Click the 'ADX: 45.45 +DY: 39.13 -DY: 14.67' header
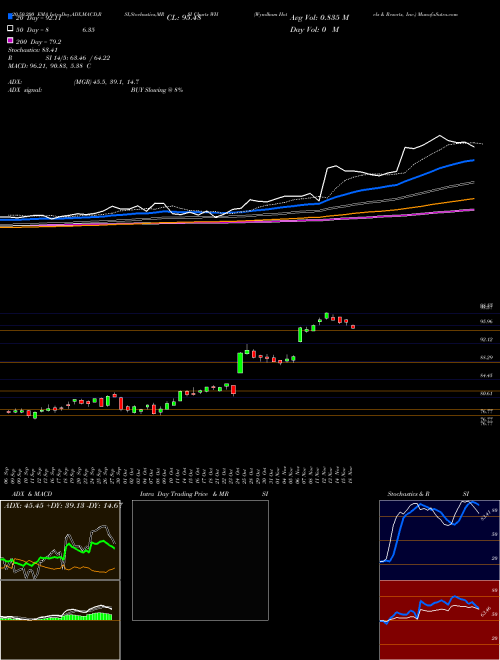500x660 pixels. [x=63, y=505]
